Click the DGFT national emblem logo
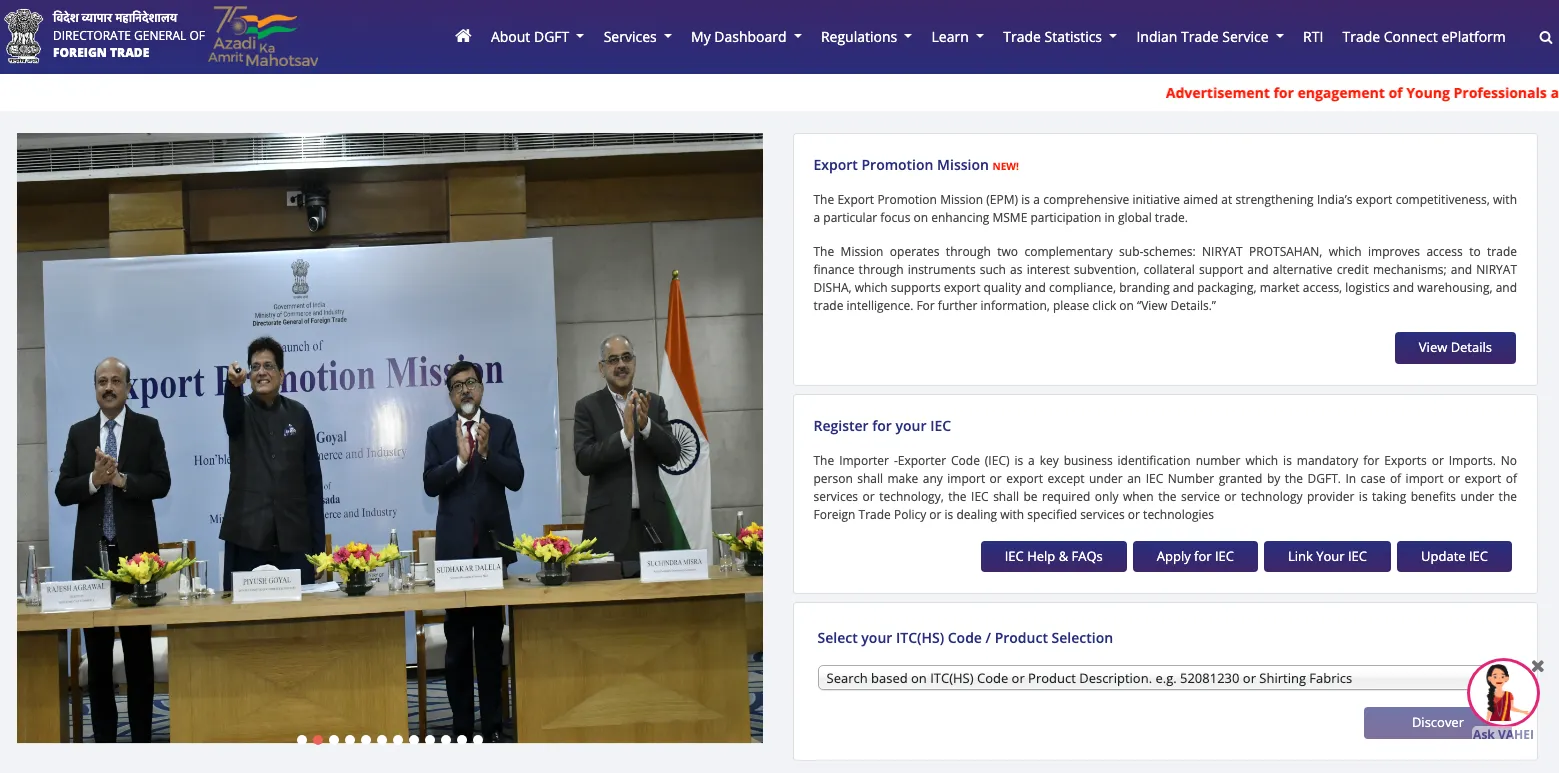1559x773 pixels. coord(24,36)
